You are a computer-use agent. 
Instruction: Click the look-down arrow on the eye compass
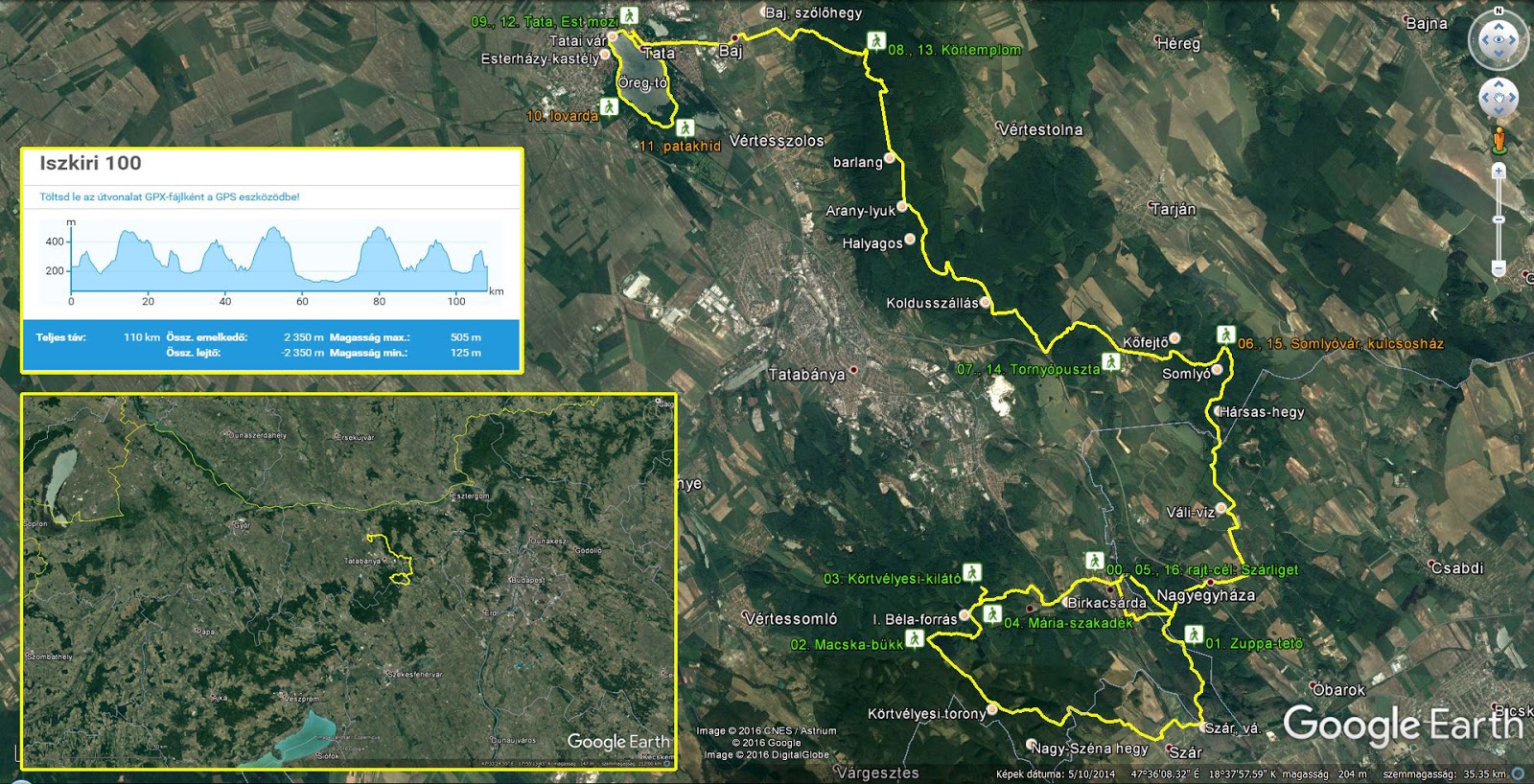point(1499,55)
